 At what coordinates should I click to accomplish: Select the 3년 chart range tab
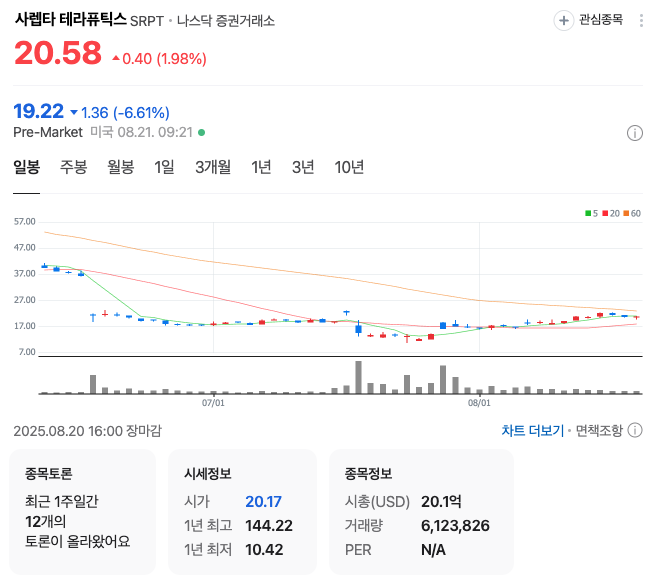pyautogui.click(x=303, y=167)
